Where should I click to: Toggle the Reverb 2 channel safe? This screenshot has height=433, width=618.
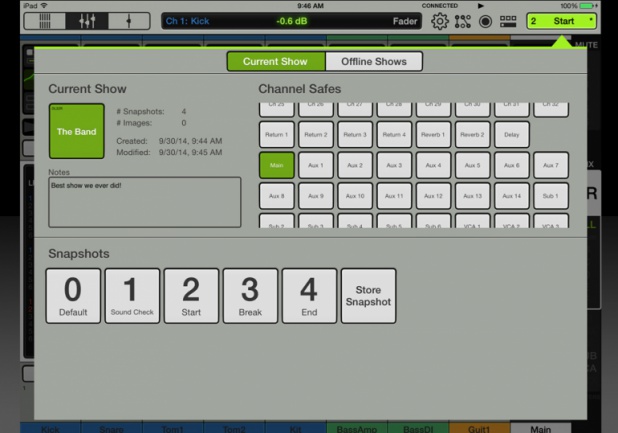[x=472, y=135]
